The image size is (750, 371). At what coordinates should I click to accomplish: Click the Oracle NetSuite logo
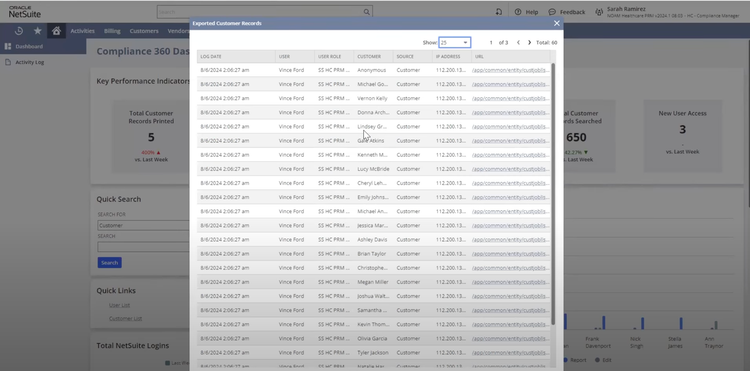click(25, 12)
